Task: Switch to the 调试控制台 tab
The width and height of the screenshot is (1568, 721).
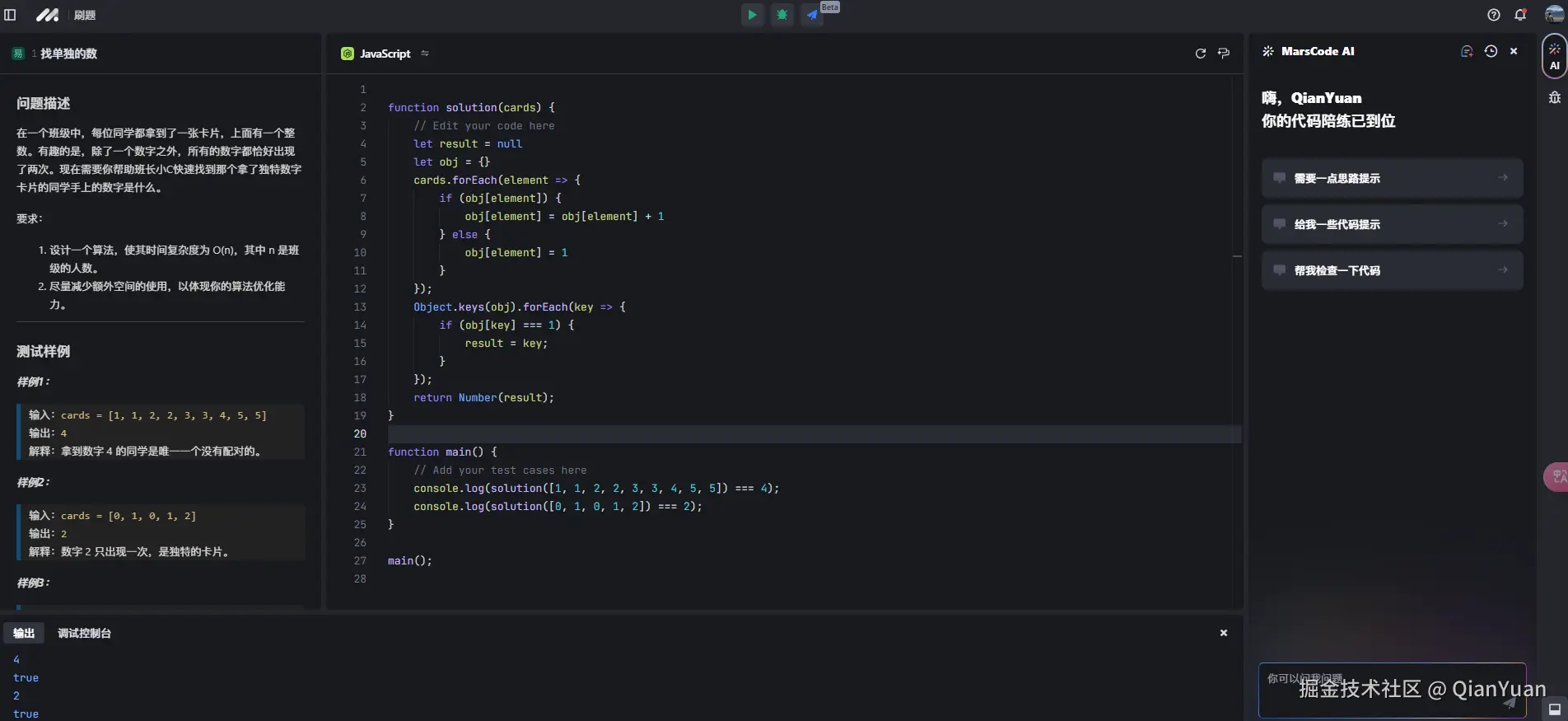Action: pos(84,633)
